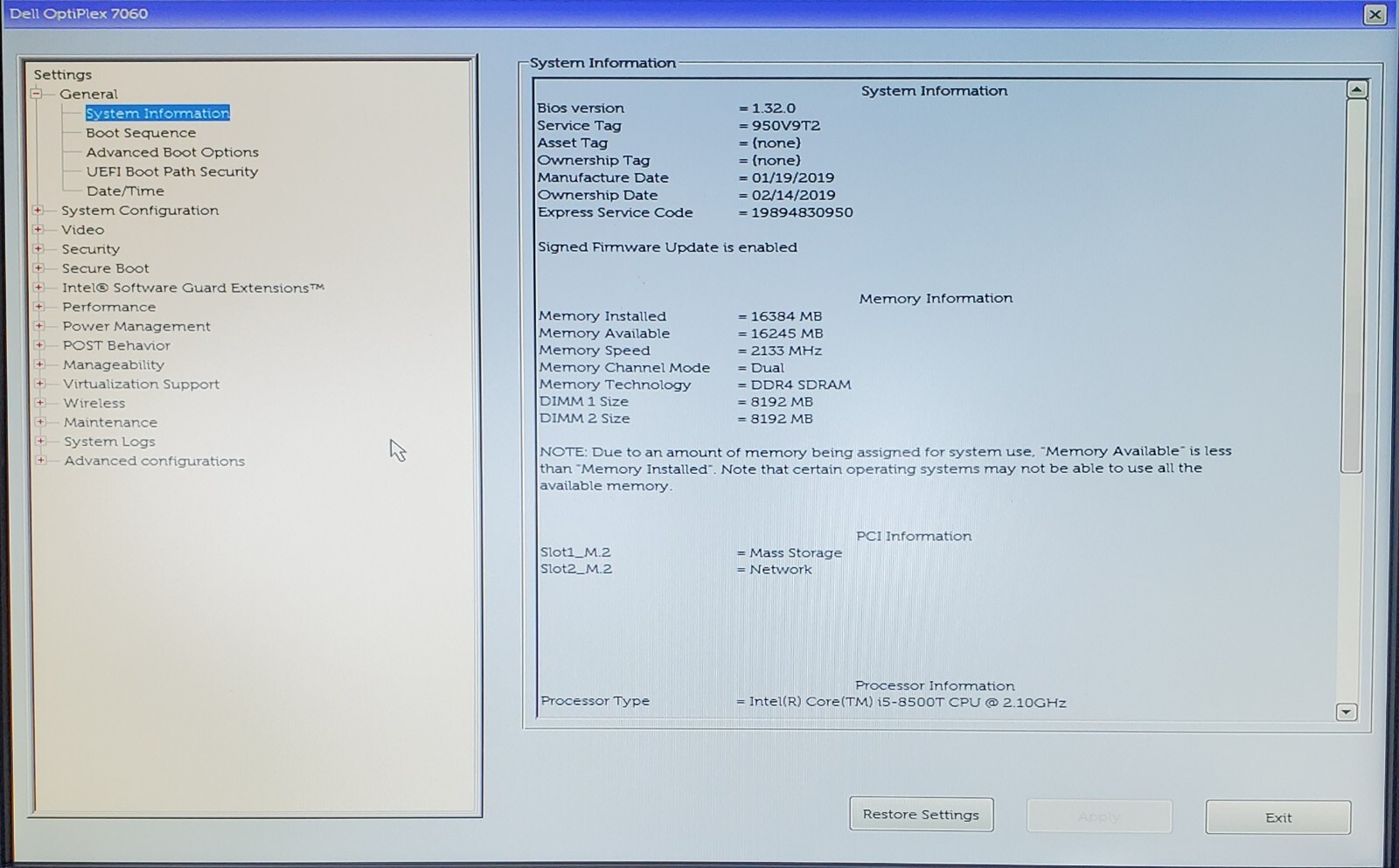Expand the Advanced configurations node
1399x868 pixels.
[x=40, y=460]
